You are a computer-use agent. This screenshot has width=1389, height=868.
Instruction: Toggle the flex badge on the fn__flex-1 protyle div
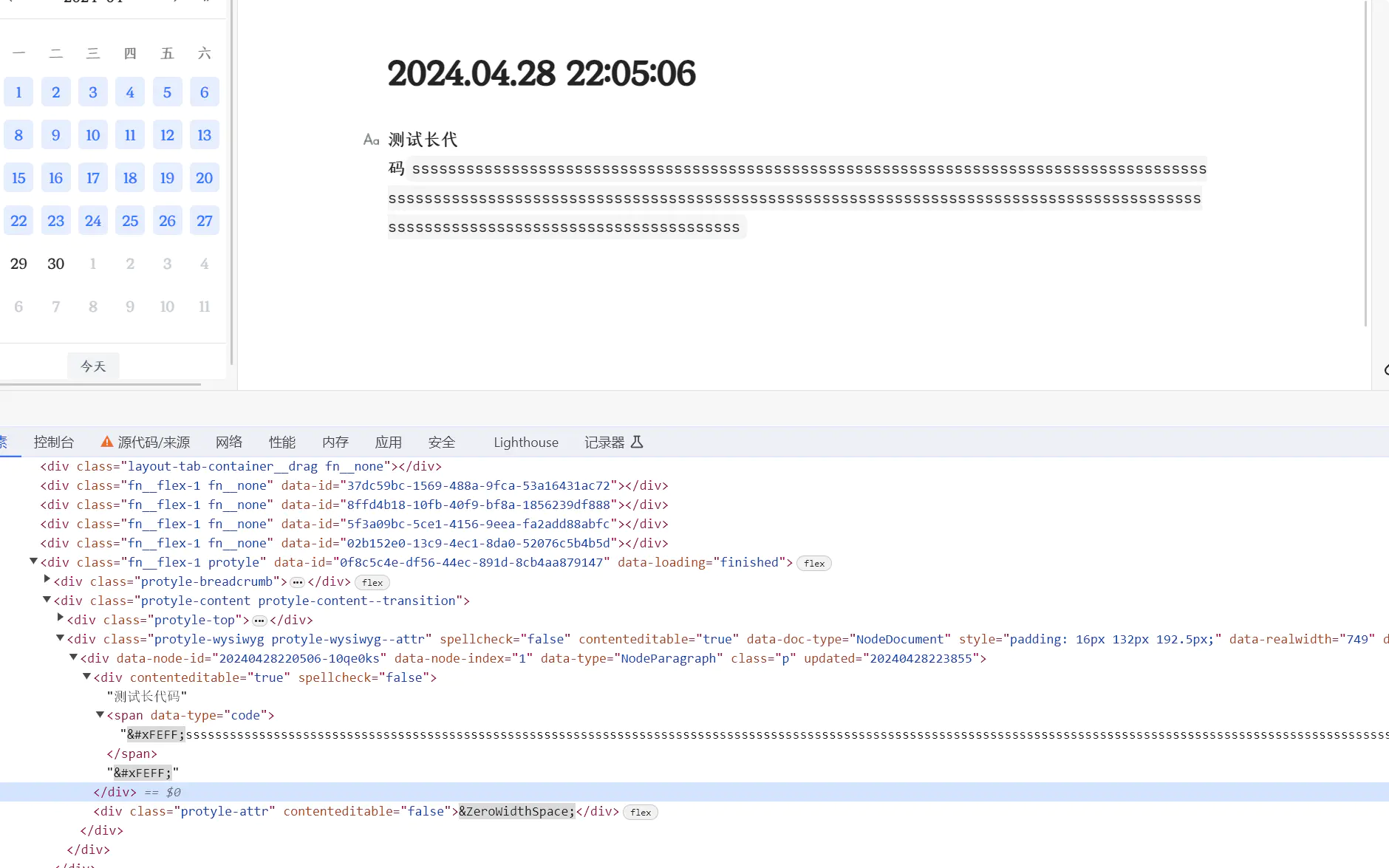click(x=813, y=562)
